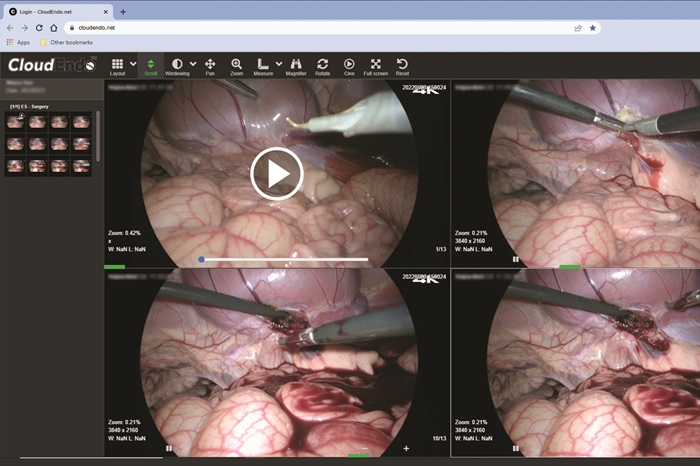Click the Rotate tool

322,67
